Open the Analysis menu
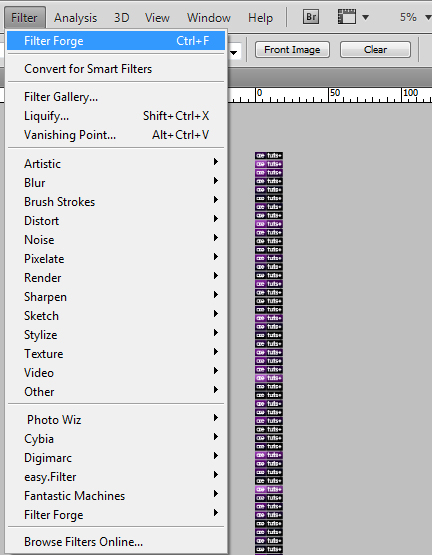The image size is (432, 555). (75, 17)
